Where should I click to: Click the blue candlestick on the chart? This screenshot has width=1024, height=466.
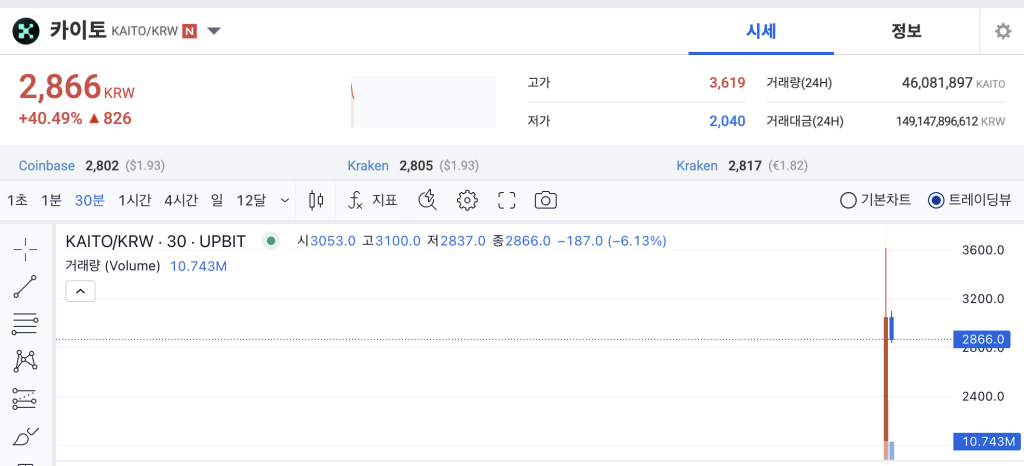pos(892,327)
